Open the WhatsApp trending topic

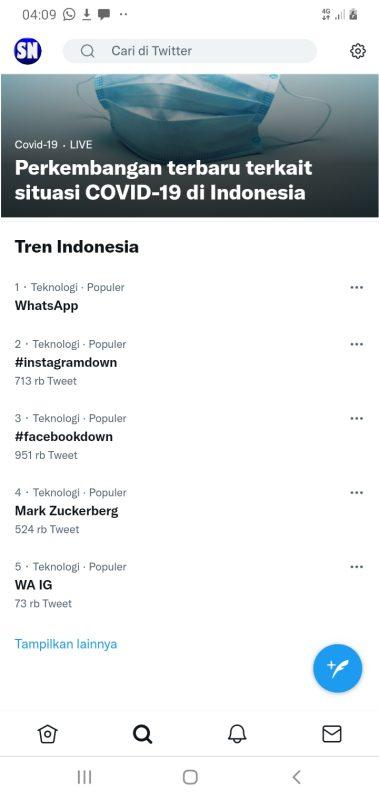[x=46, y=306]
